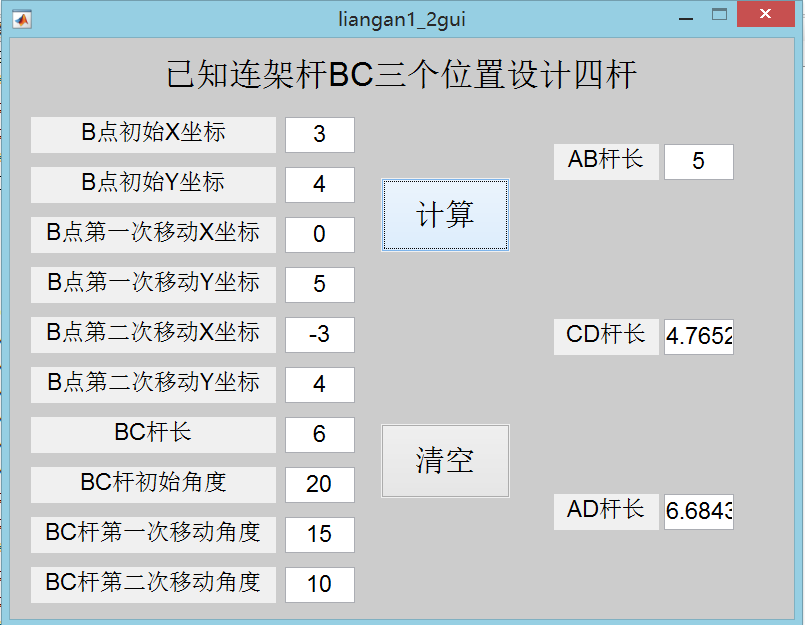
Task: Click the BC杆初始角度 field showing 20
Action: click(x=320, y=484)
